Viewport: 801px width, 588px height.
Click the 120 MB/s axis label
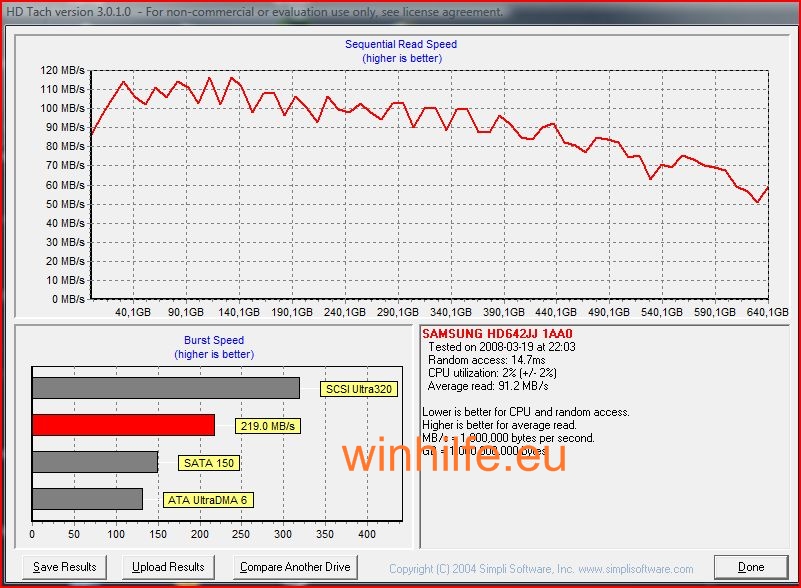tap(62, 71)
